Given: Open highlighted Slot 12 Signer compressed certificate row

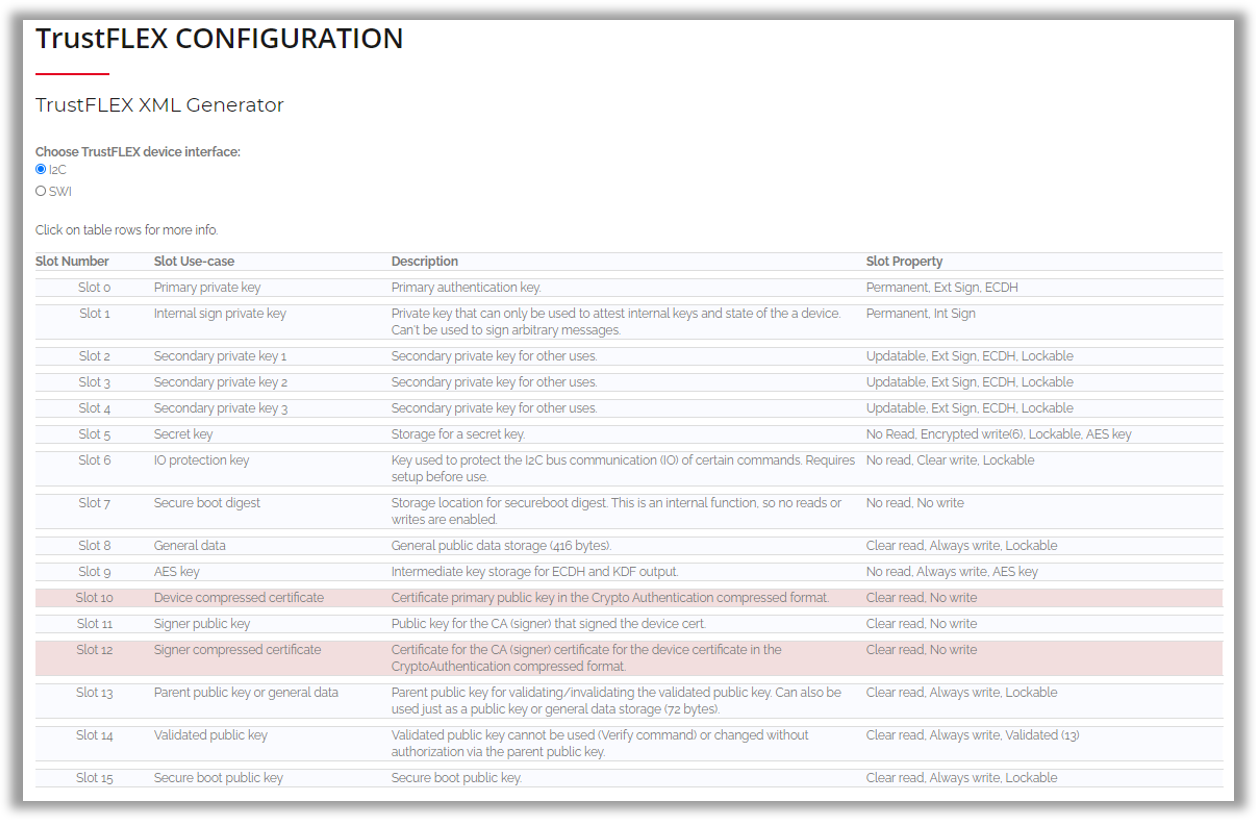Looking at the screenshot, I should click(x=237, y=650).
